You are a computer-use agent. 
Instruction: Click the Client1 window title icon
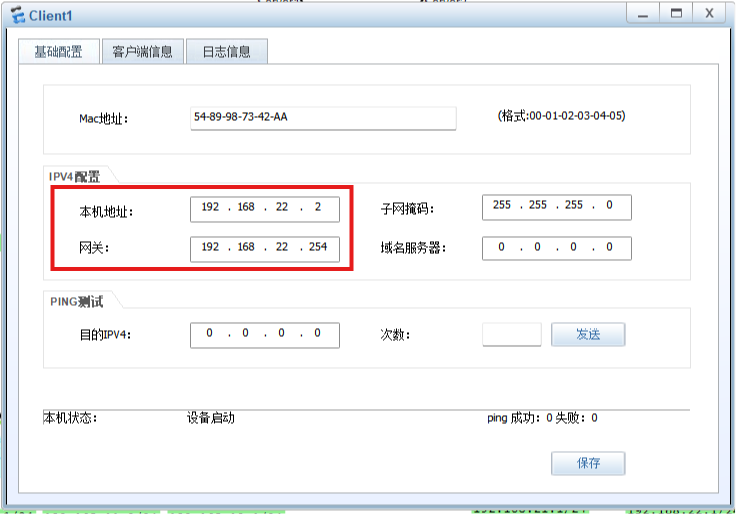tap(18, 15)
